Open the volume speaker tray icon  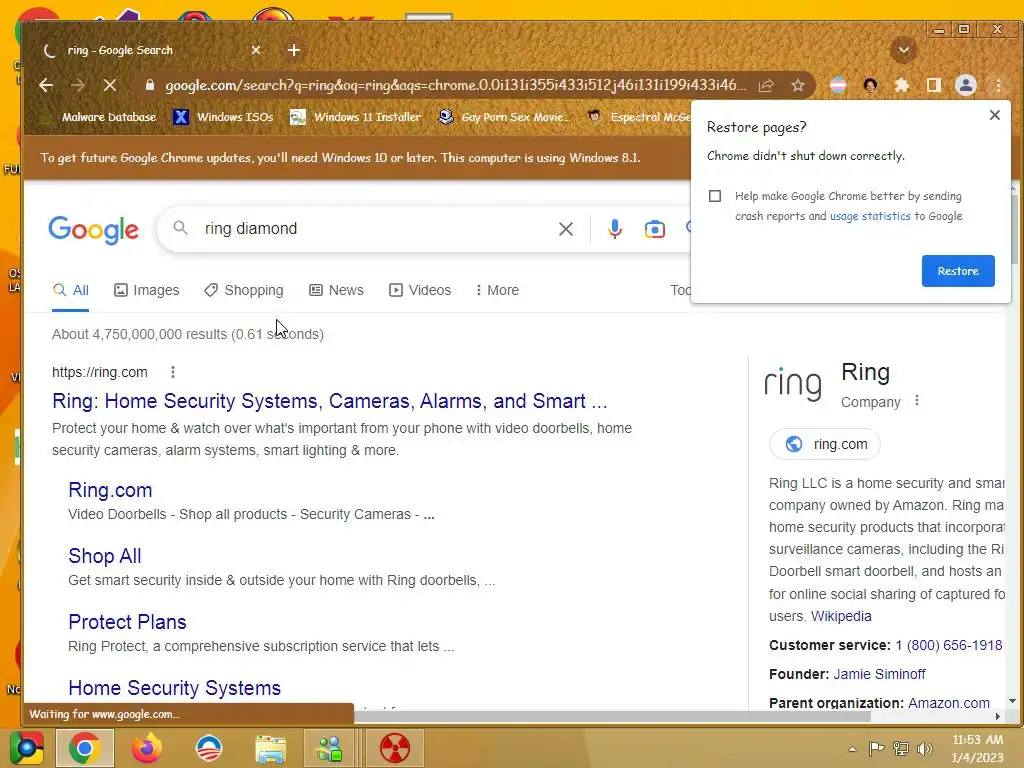pos(924,749)
